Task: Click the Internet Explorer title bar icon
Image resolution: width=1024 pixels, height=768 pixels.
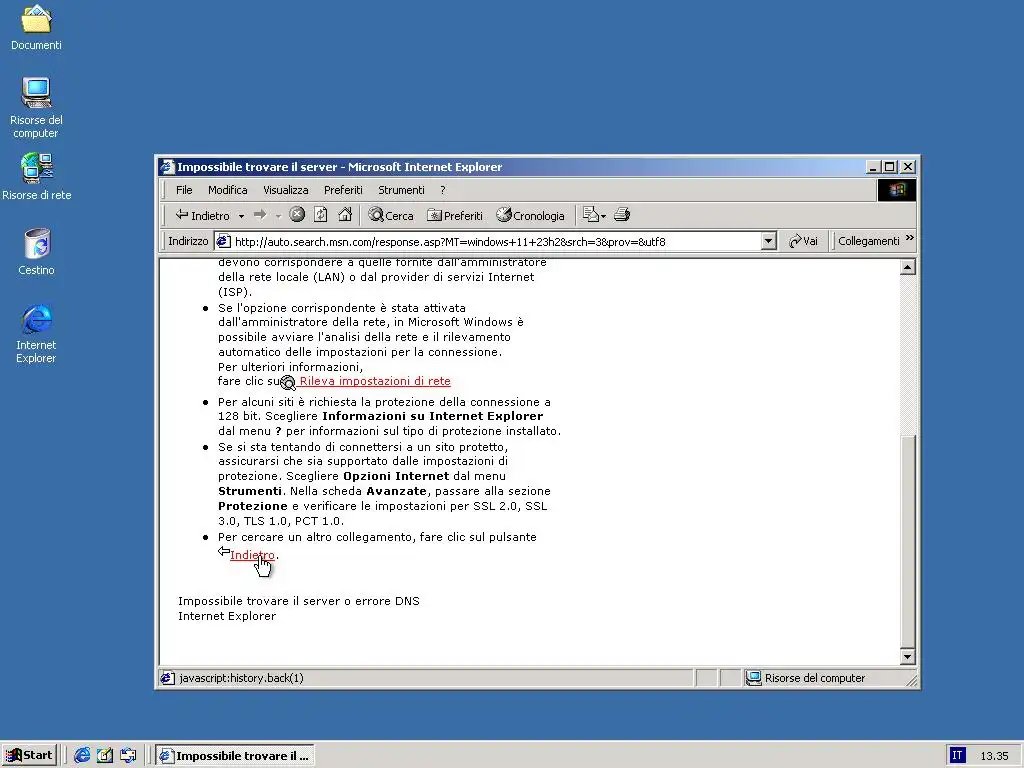Action: pos(167,167)
